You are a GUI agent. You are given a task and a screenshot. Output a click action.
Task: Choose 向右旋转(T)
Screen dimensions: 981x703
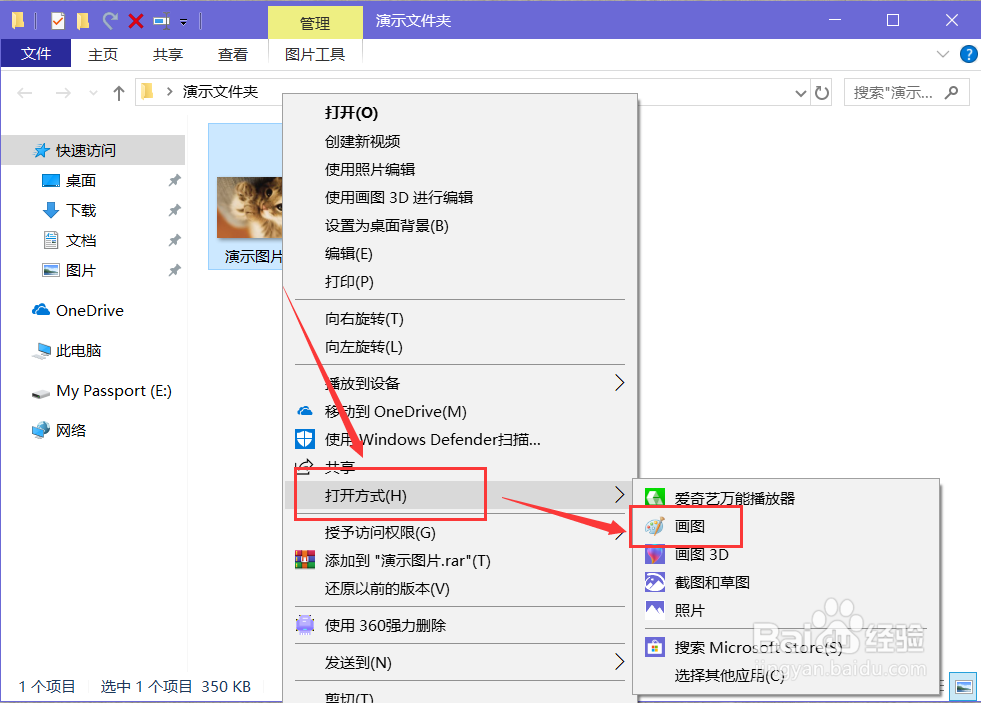(x=460, y=319)
